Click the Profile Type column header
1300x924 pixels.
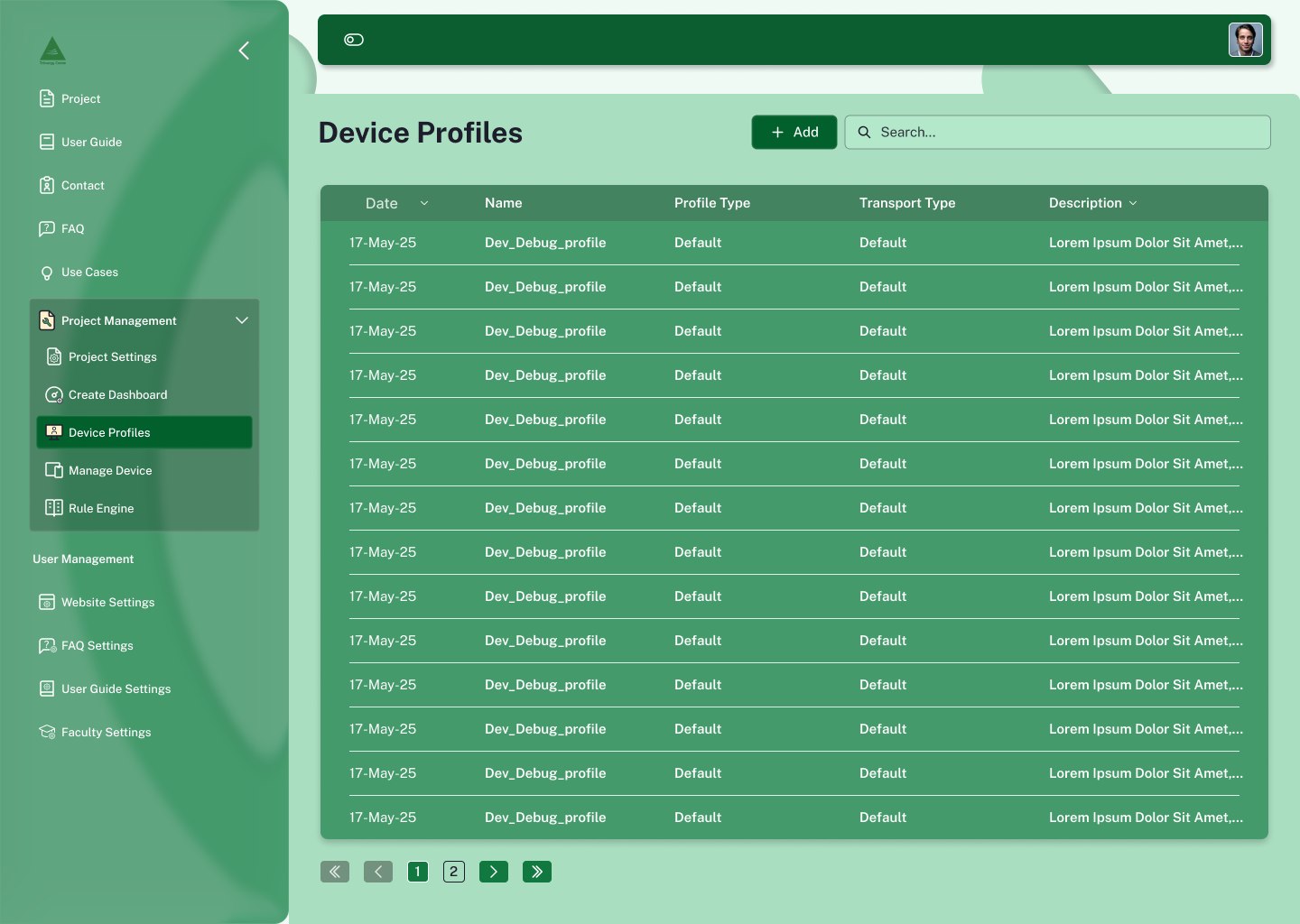[712, 203]
